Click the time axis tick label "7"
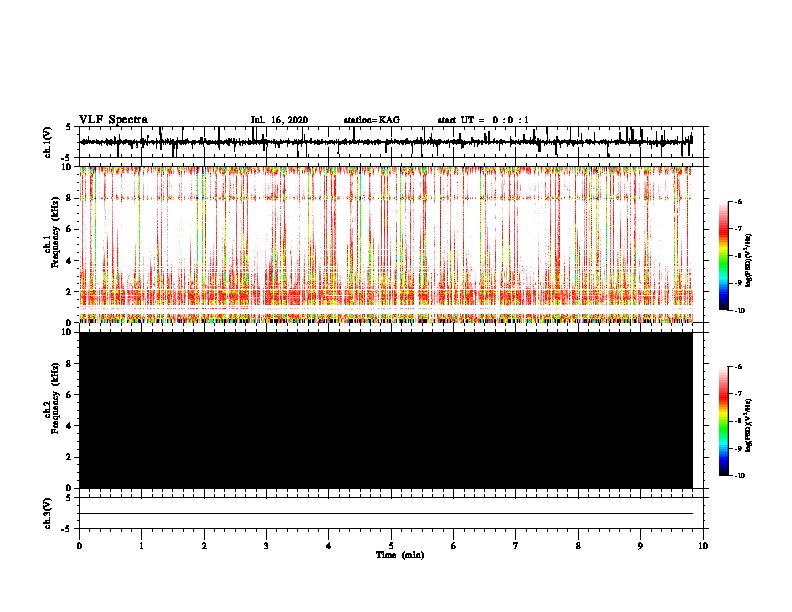Screen dimensions: 792x612 [x=516, y=546]
